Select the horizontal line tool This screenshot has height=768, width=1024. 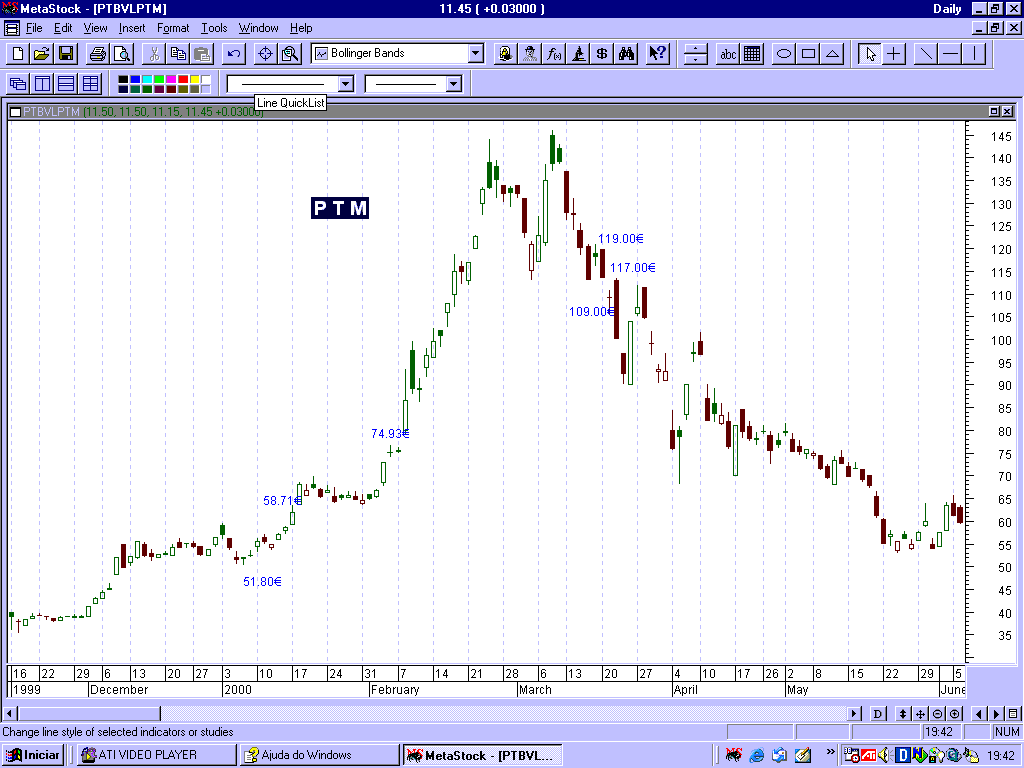tap(950, 54)
